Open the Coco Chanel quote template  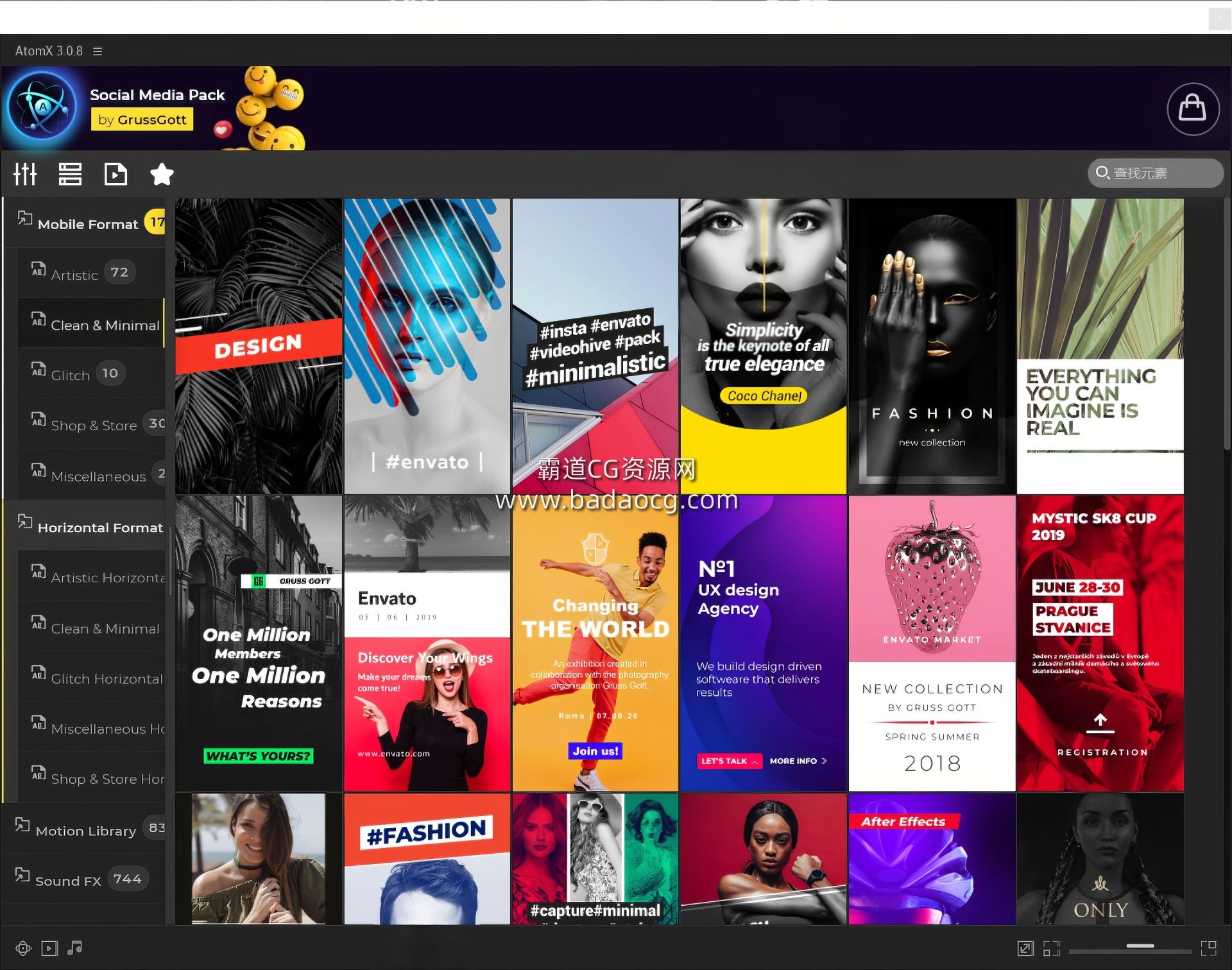pos(764,346)
